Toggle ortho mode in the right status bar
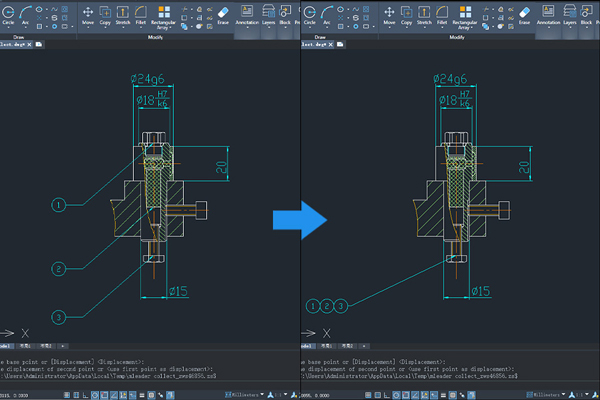Screen dimensions: 600x400 pyautogui.click(x=387, y=395)
